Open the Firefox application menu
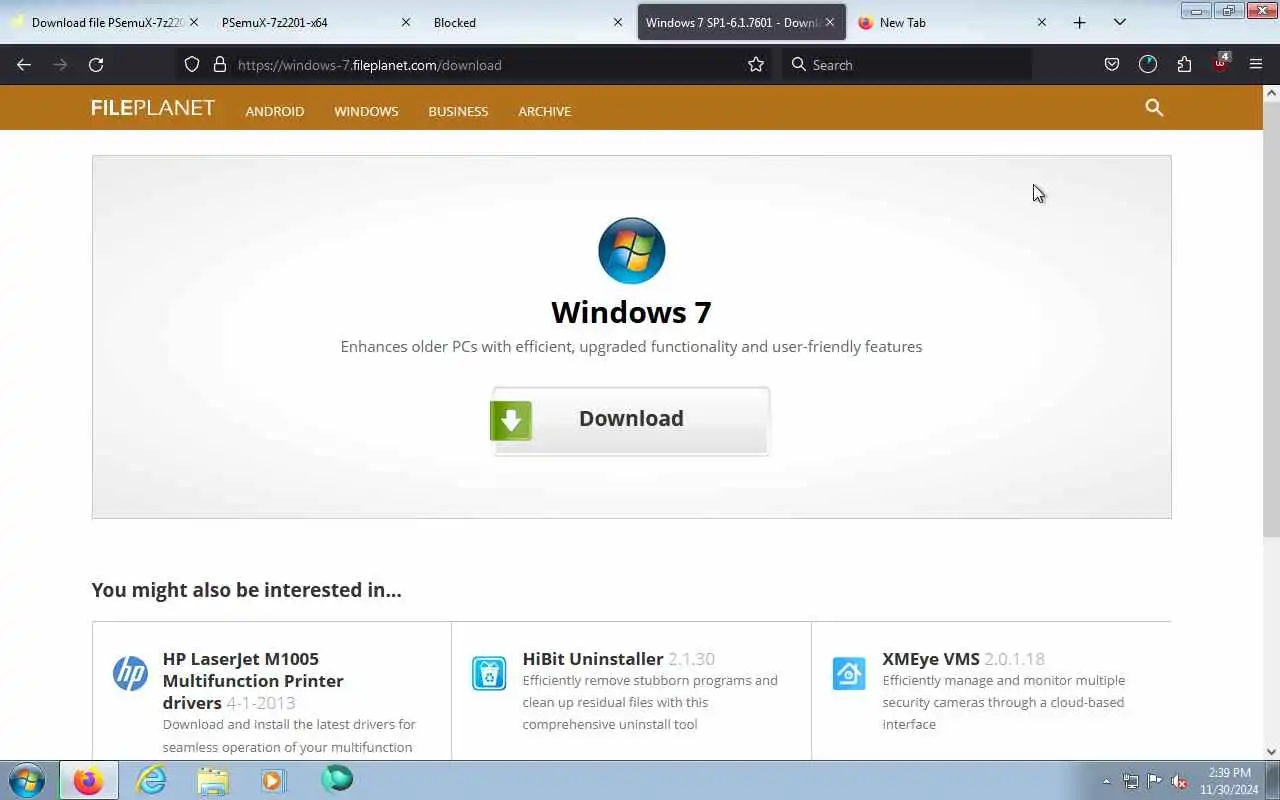 [1256, 65]
